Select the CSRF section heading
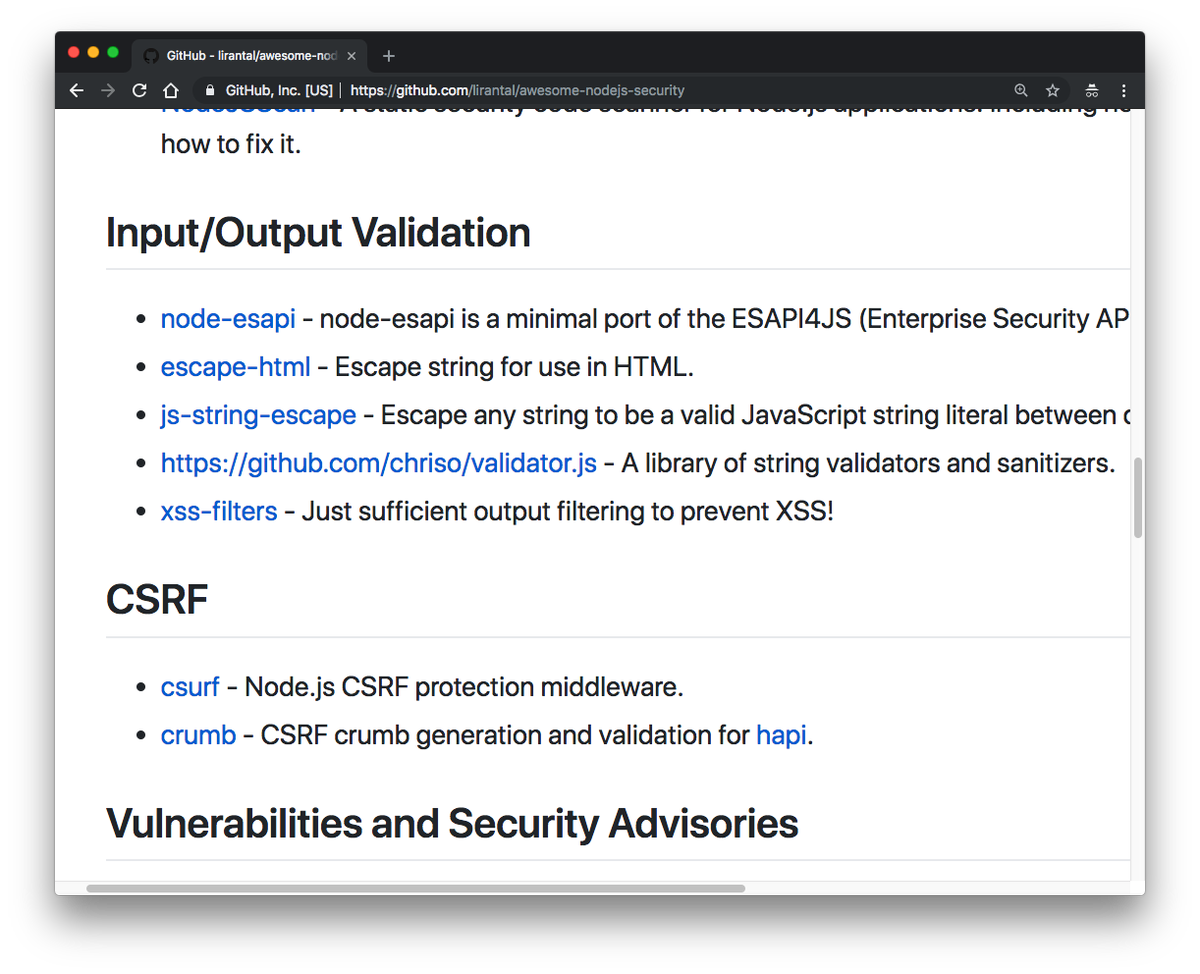The width and height of the screenshot is (1200, 974). pos(157,600)
